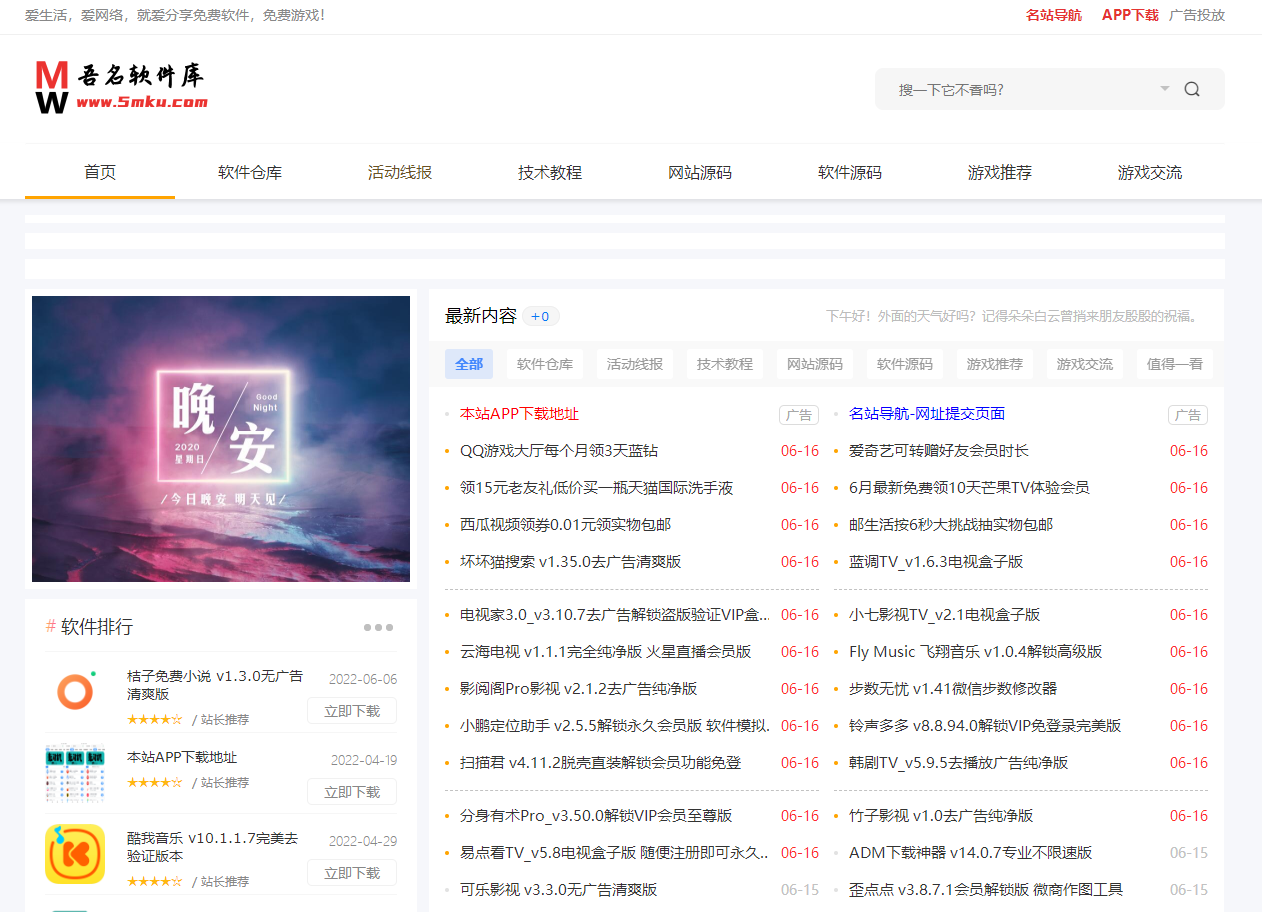1262x912 pixels.
Task: Select the 软件源码 filter tab in 最新内容
Action: coord(905,364)
